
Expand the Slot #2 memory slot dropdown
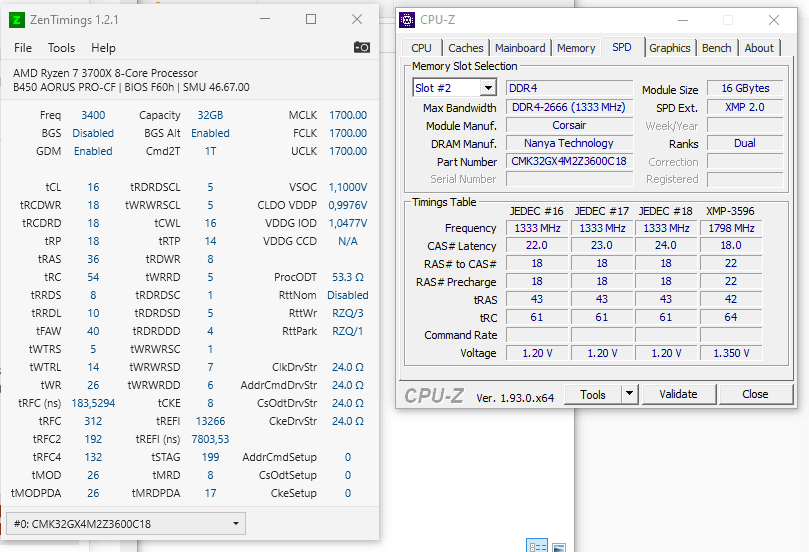[488, 88]
